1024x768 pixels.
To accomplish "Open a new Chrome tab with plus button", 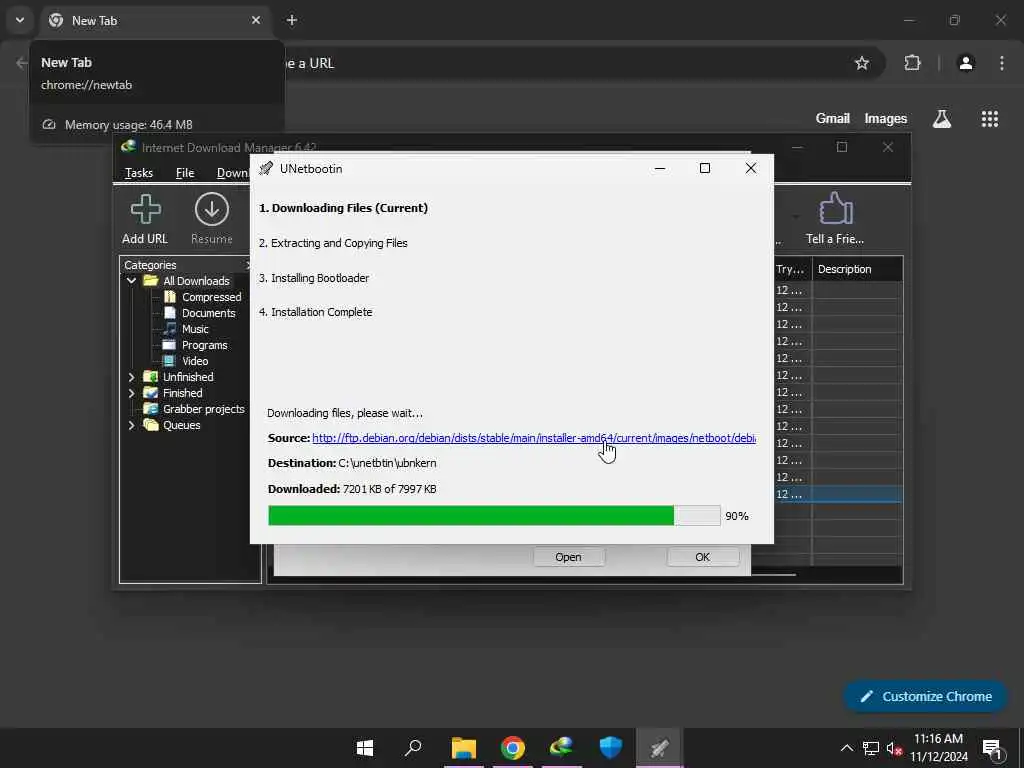I will (292, 20).
